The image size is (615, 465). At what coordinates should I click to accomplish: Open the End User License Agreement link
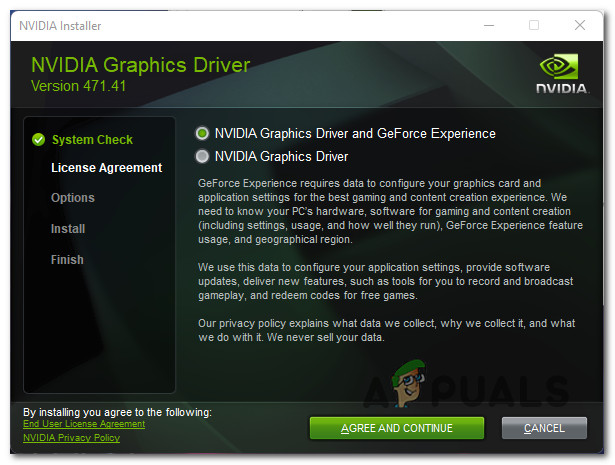tap(84, 424)
